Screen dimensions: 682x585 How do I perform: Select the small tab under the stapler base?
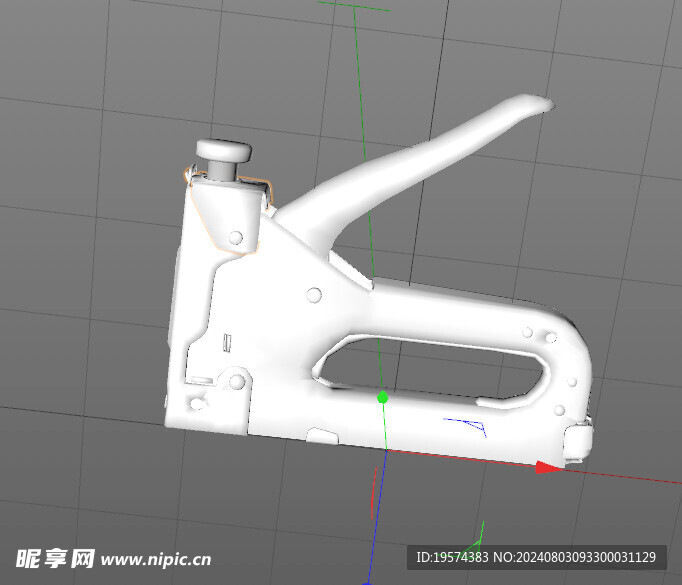click(322, 436)
